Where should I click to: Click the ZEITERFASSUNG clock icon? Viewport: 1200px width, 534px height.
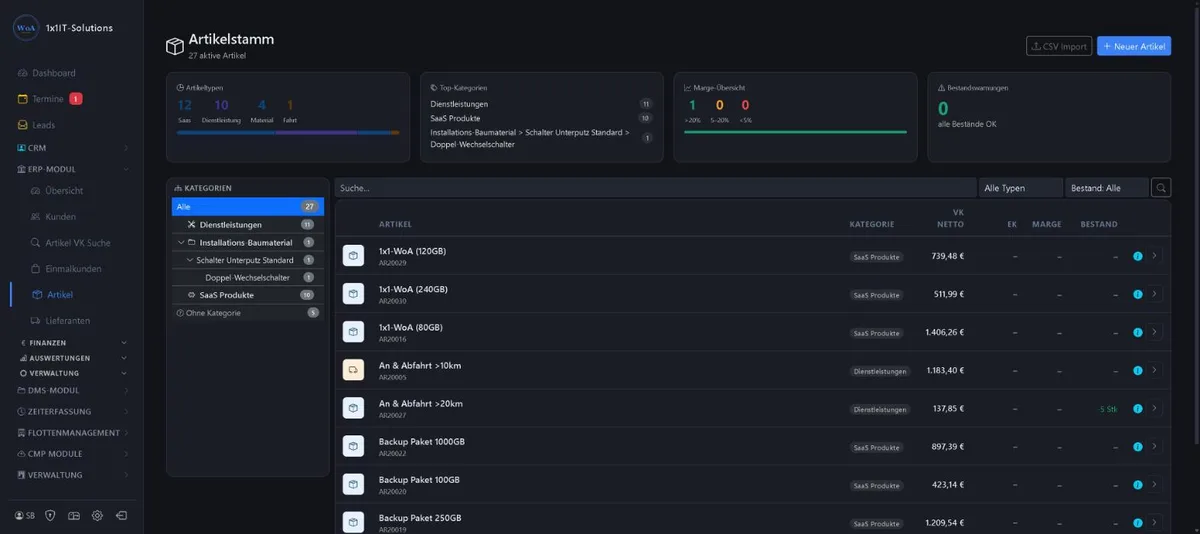click(20, 412)
